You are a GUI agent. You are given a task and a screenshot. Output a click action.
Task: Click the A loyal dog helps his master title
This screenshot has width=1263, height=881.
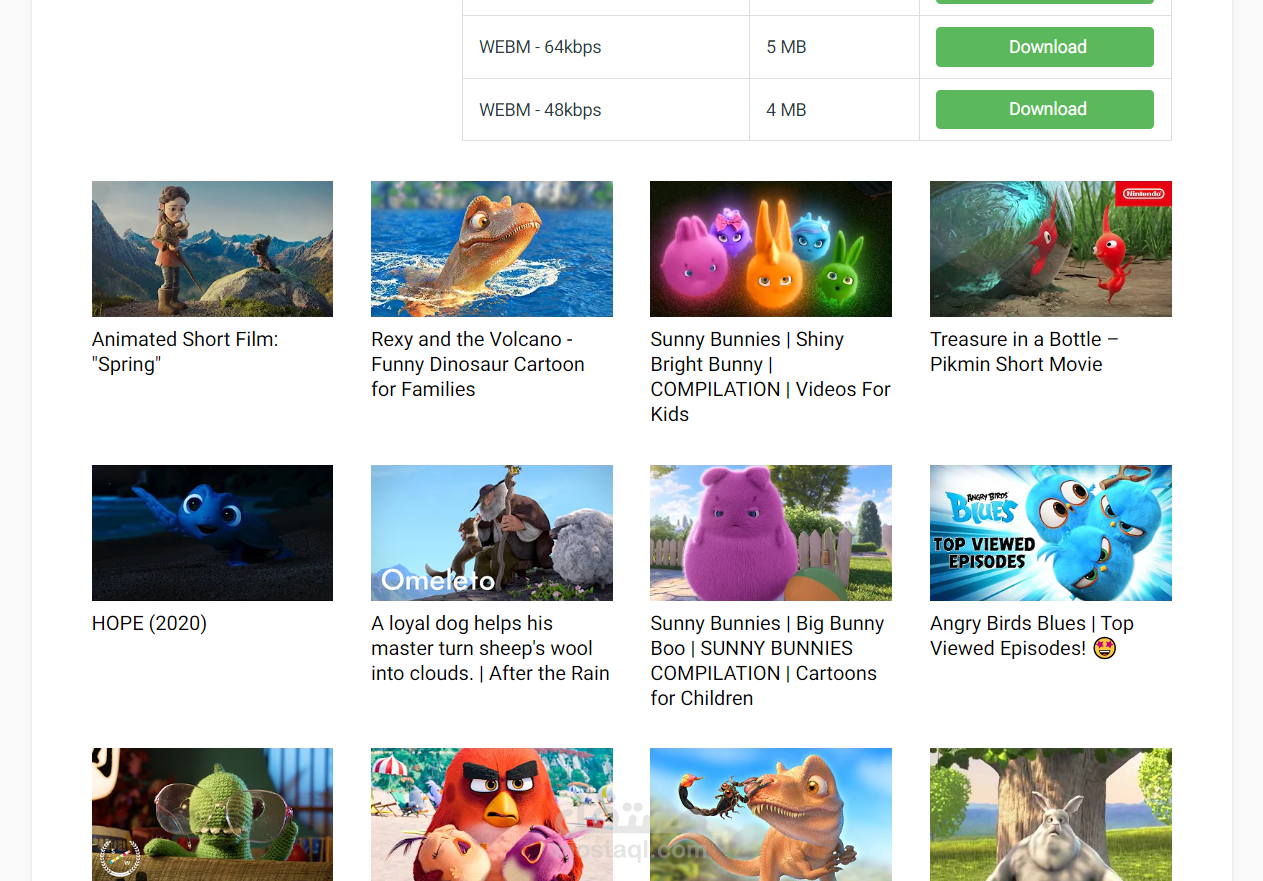[x=490, y=648]
